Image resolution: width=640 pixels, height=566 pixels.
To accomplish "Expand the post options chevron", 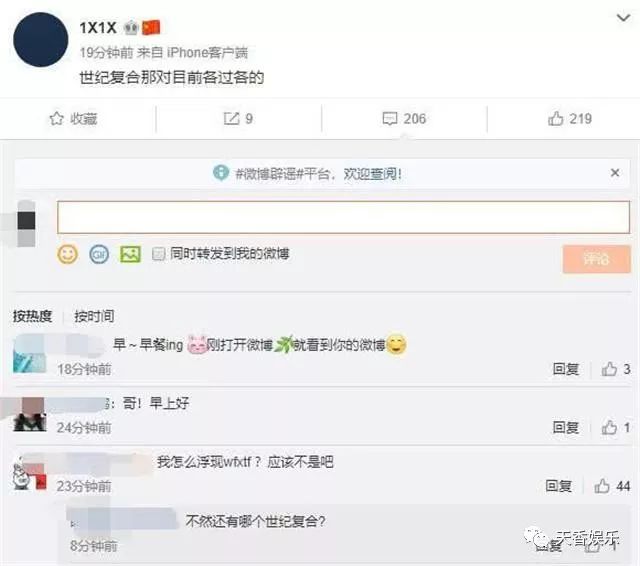I will 623,18.
